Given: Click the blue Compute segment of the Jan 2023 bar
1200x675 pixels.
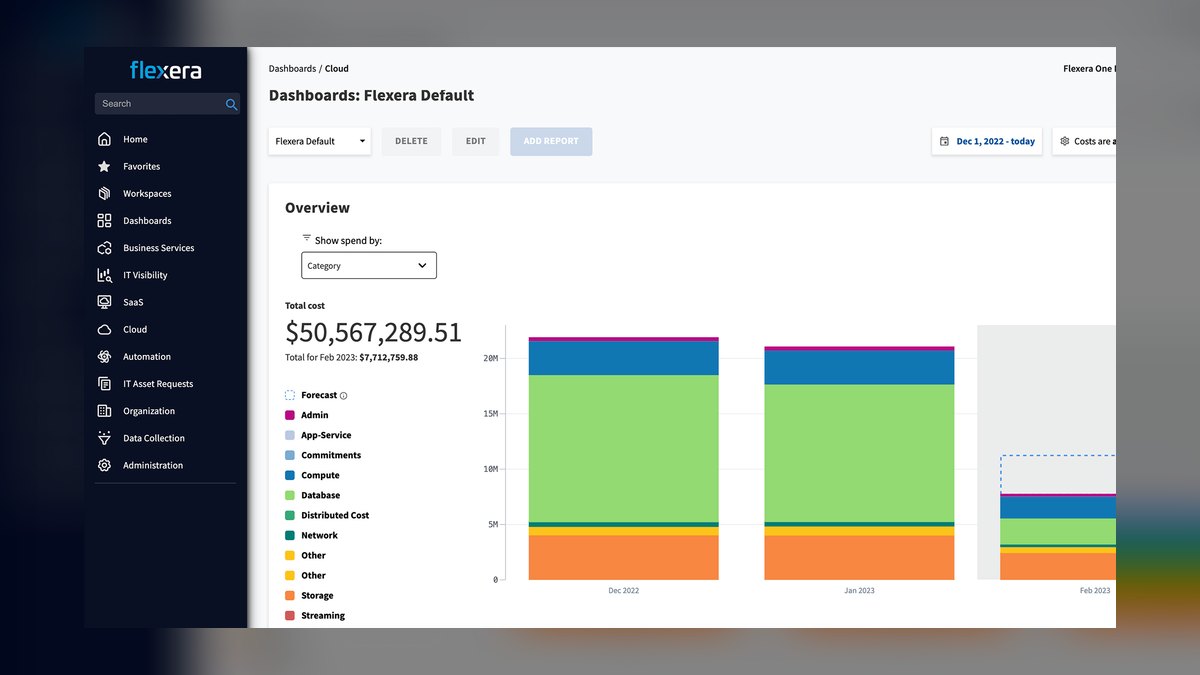Looking at the screenshot, I should pyautogui.click(x=859, y=368).
